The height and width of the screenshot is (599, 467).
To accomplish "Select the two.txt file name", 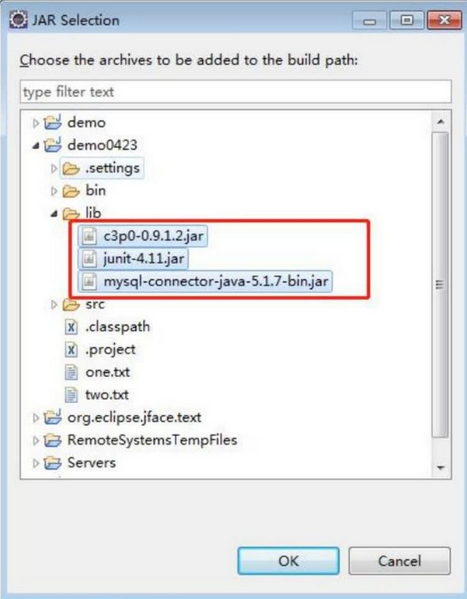I will (x=107, y=395).
